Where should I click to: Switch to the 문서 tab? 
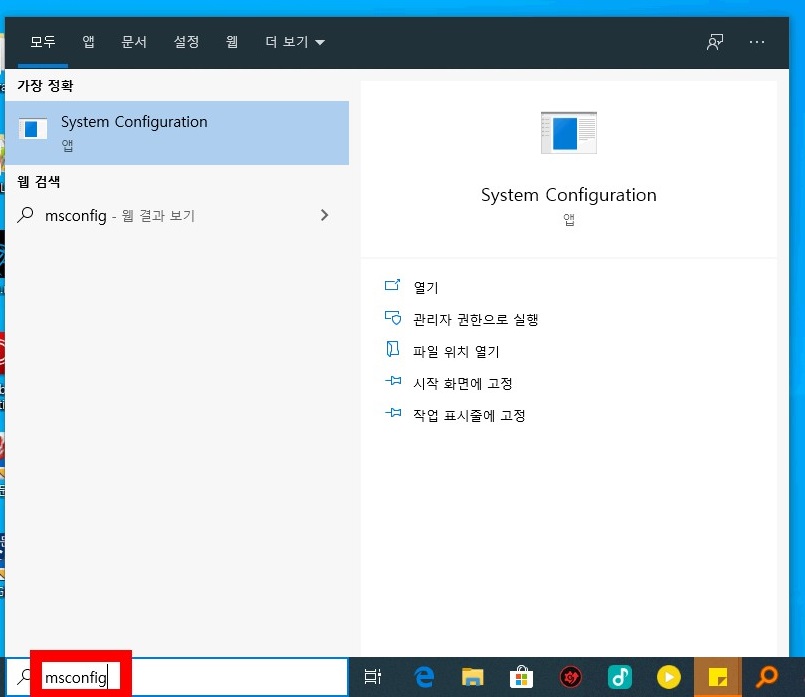(x=134, y=42)
